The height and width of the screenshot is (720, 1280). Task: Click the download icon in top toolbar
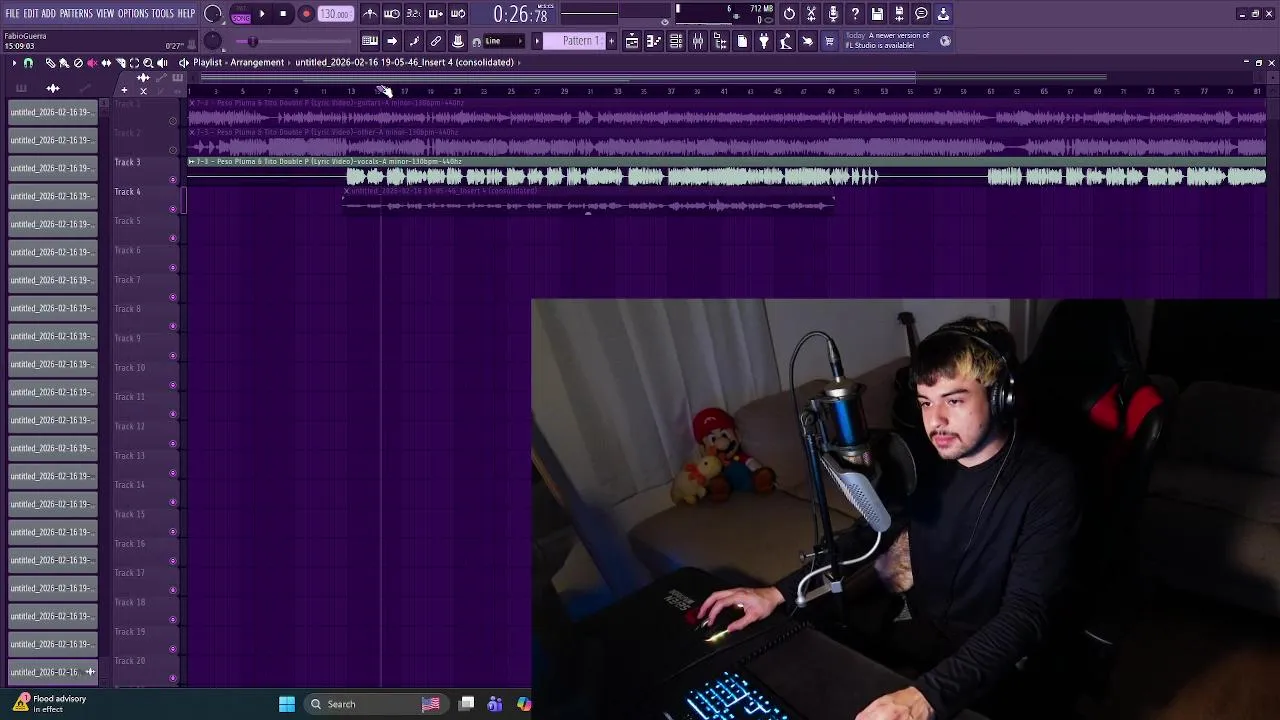coord(943,14)
